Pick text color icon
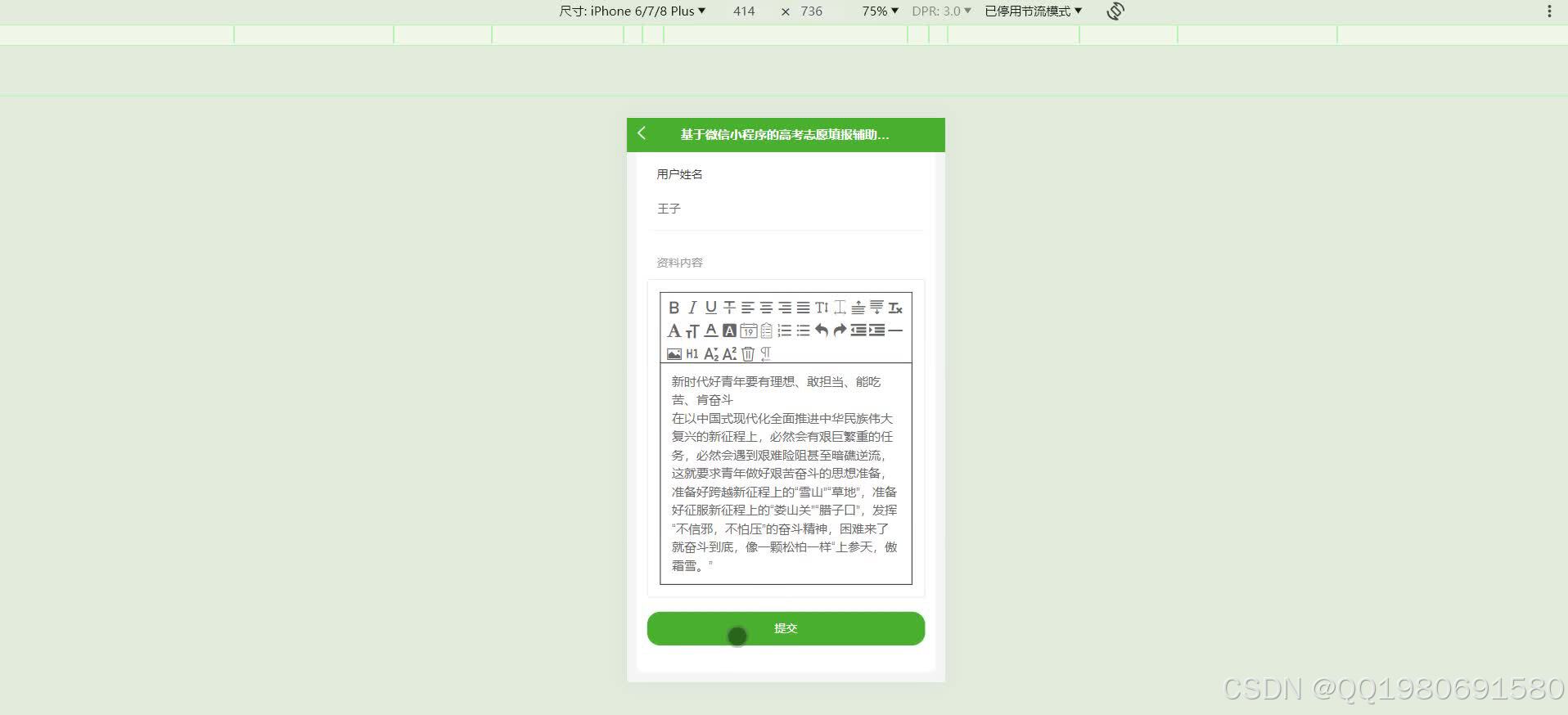Screen dimensions: 1568x715 710,331
